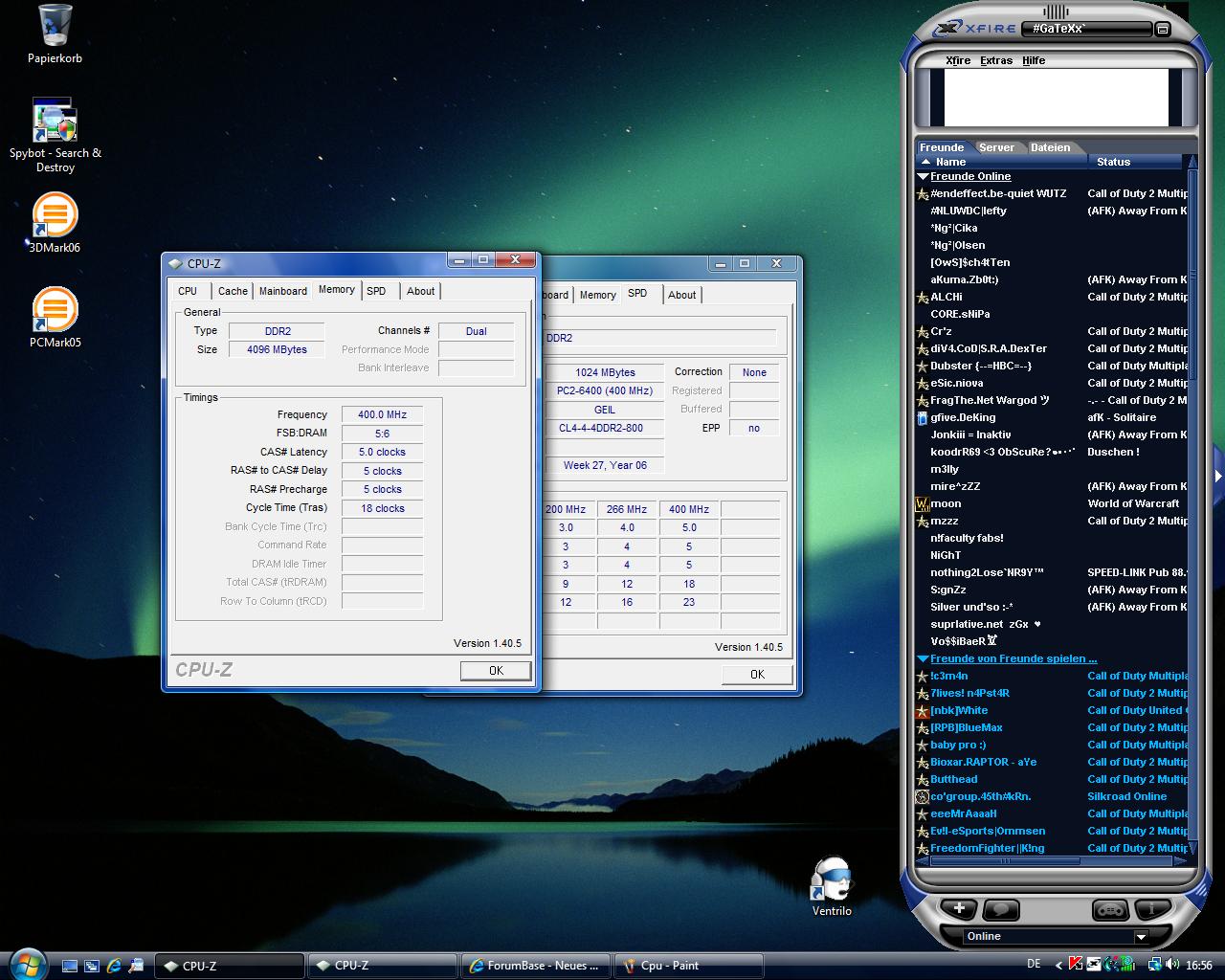Screen dimensions: 1225x980
Task: Click the Xfire gamepad games button
Action: tap(1110, 908)
